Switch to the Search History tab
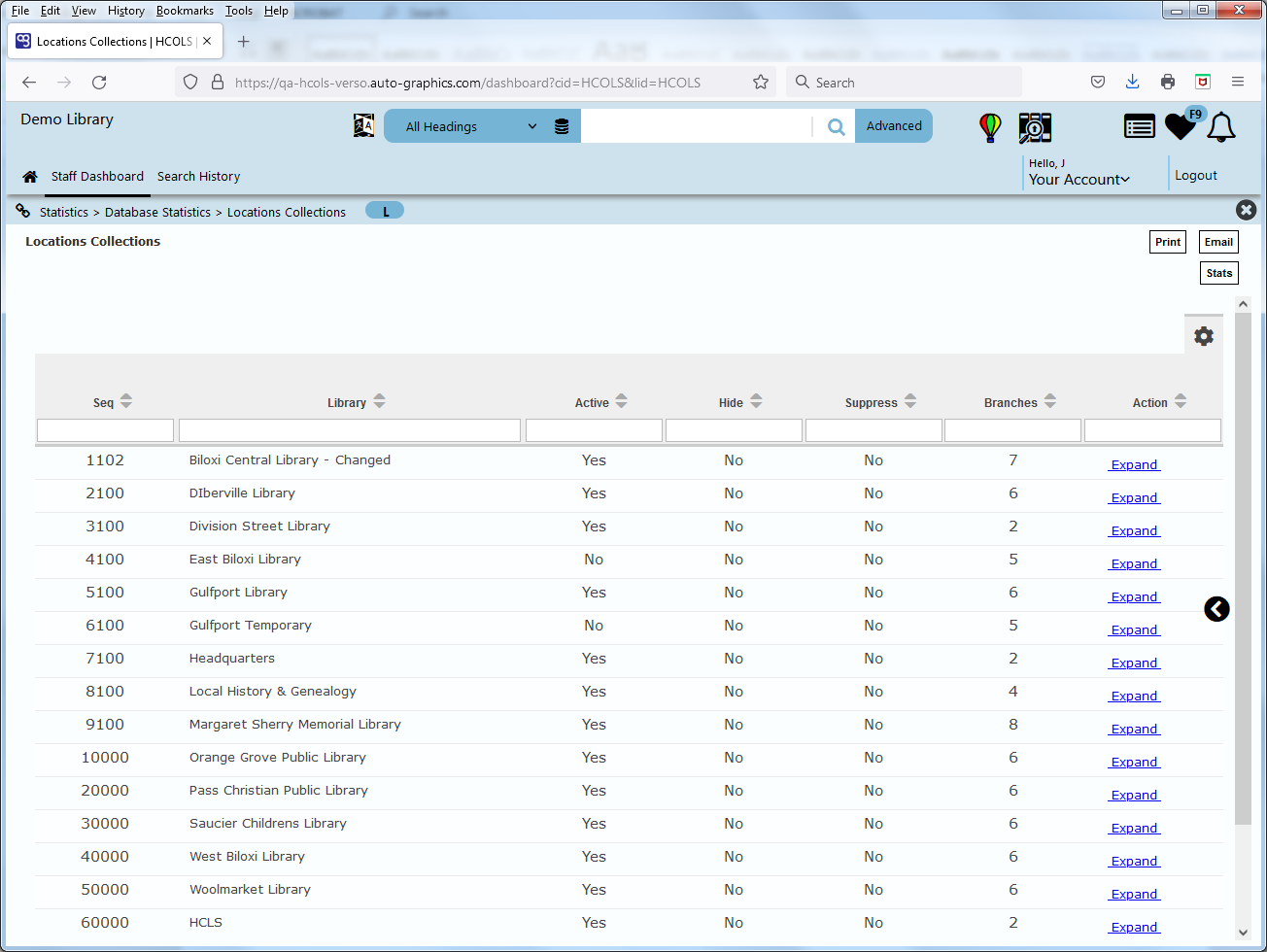This screenshot has width=1267, height=952. 198,177
